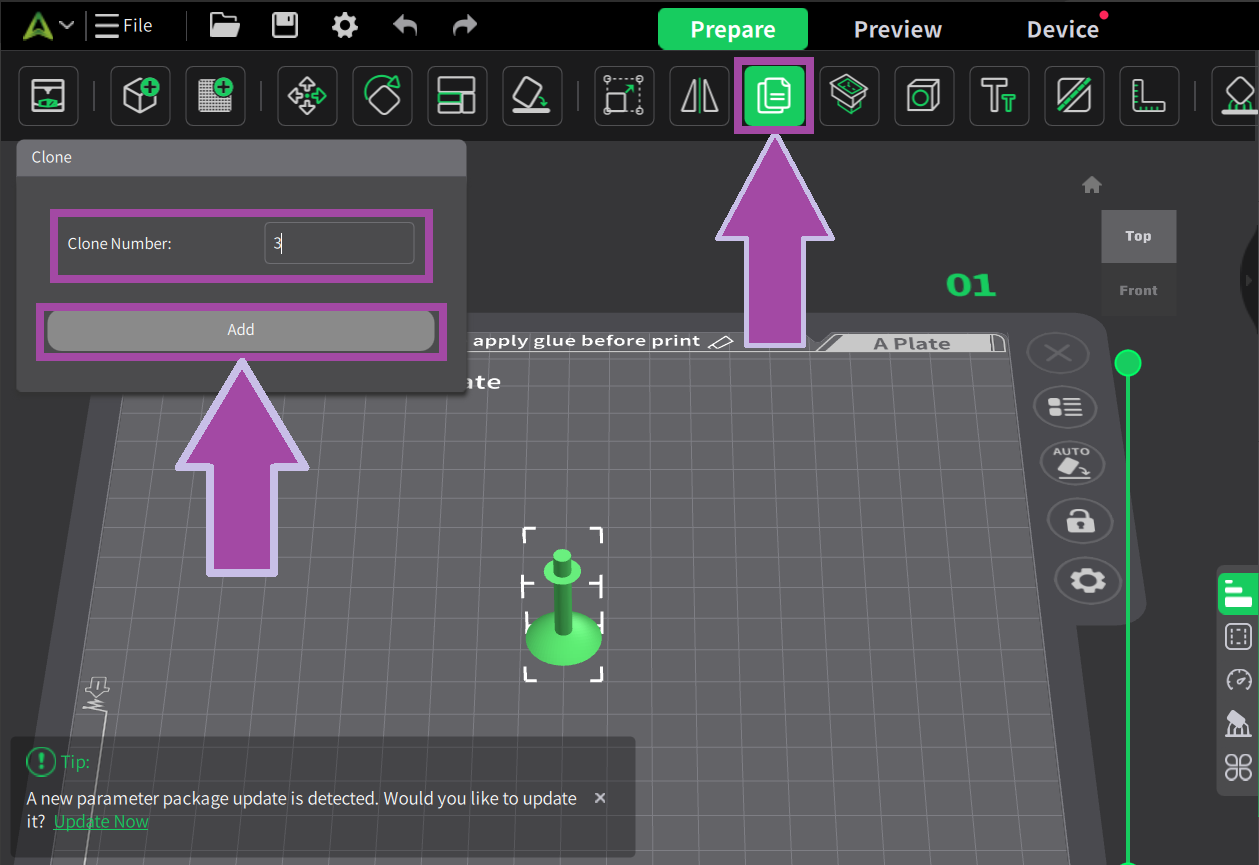Open the Text emboss tool
The width and height of the screenshot is (1259, 865).
pos(999,96)
